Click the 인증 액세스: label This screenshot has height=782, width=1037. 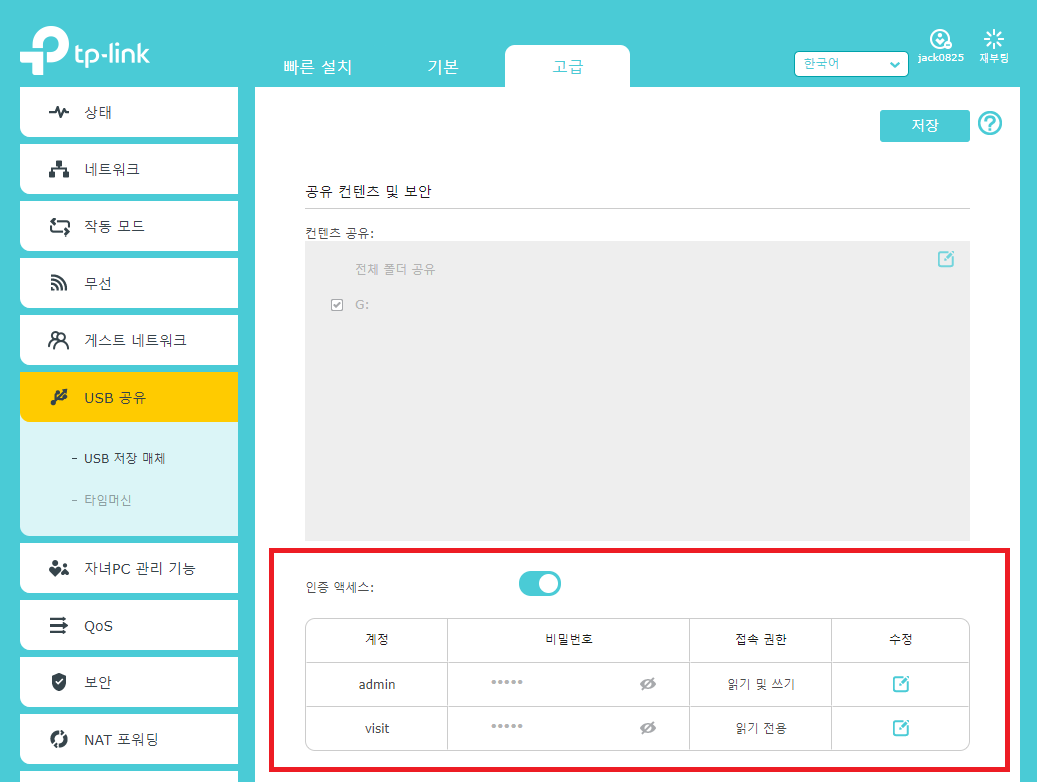339,587
